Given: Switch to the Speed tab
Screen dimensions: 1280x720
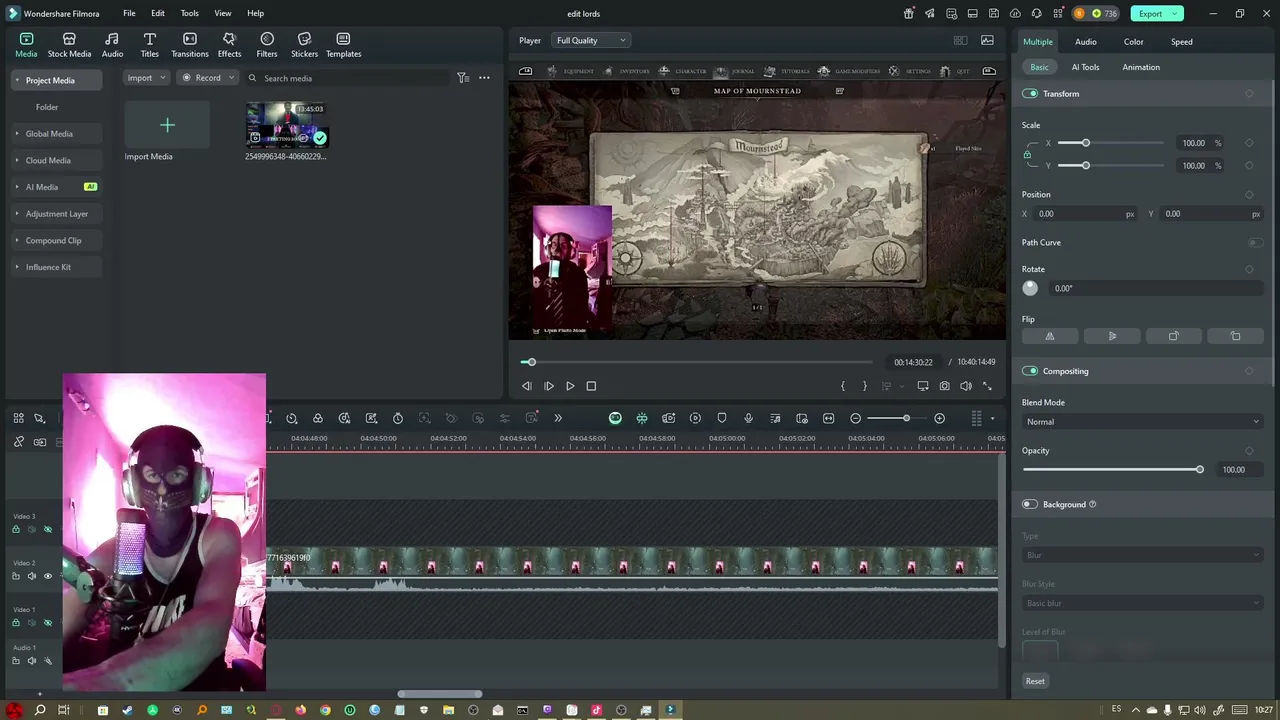Looking at the screenshot, I should 1182,42.
